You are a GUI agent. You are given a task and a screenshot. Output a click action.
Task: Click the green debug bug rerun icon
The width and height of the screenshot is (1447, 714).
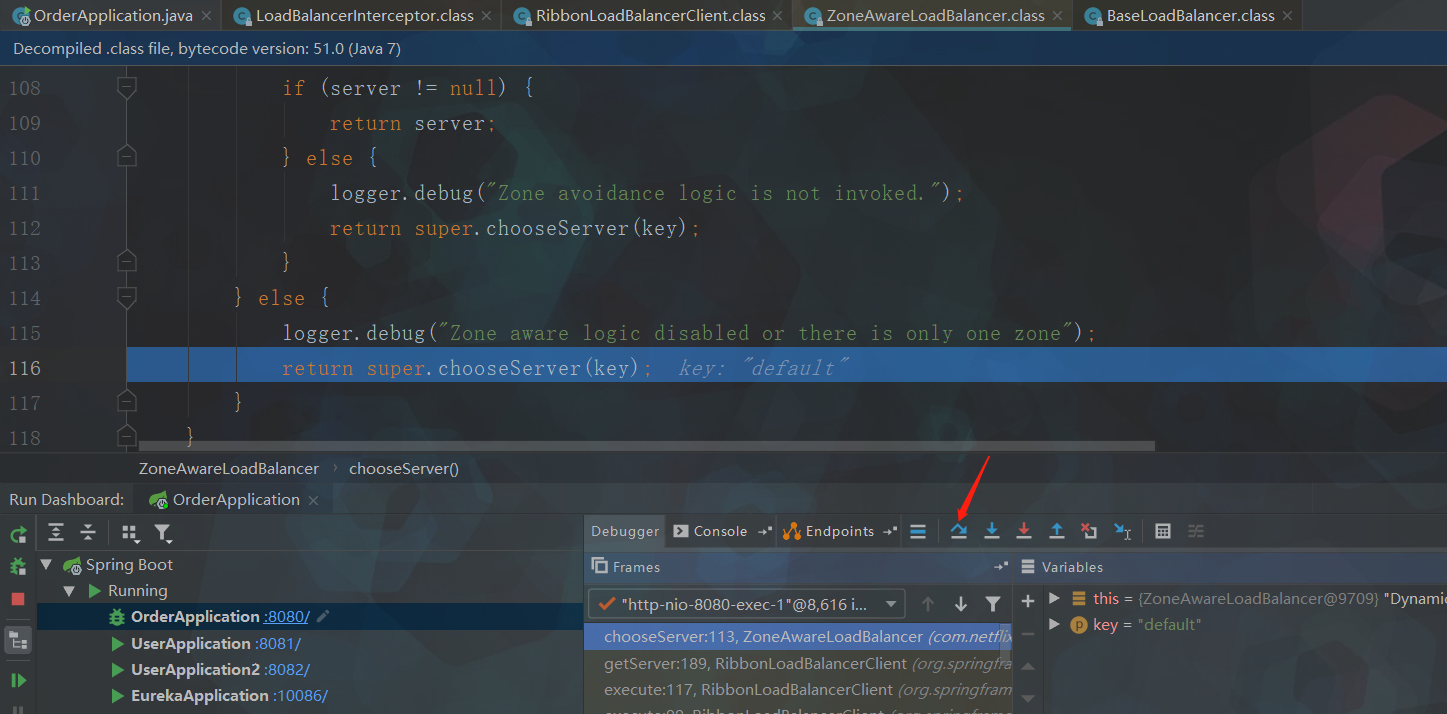tap(18, 566)
